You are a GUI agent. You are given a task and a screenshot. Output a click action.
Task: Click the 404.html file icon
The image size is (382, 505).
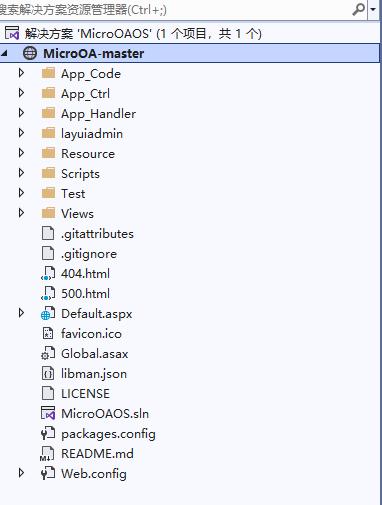48,273
